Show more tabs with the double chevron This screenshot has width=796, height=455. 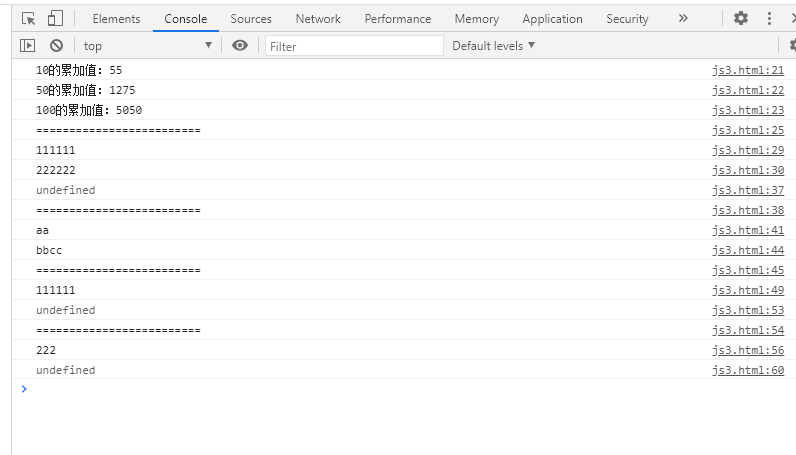click(683, 19)
